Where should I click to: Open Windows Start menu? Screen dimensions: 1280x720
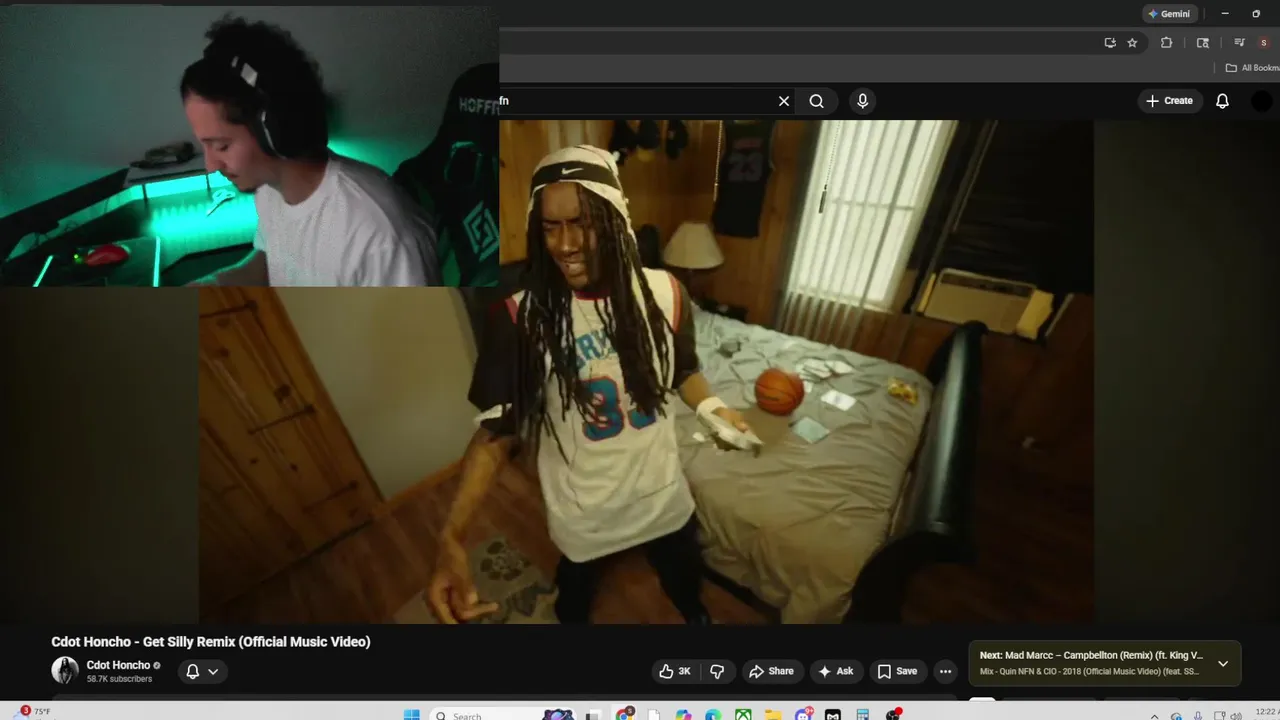tap(411, 715)
